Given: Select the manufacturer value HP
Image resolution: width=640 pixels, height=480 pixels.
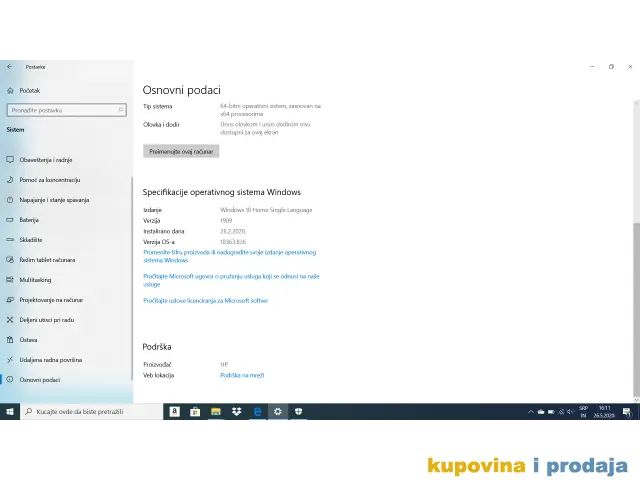Looking at the screenshot, I should tap(224, 365).
